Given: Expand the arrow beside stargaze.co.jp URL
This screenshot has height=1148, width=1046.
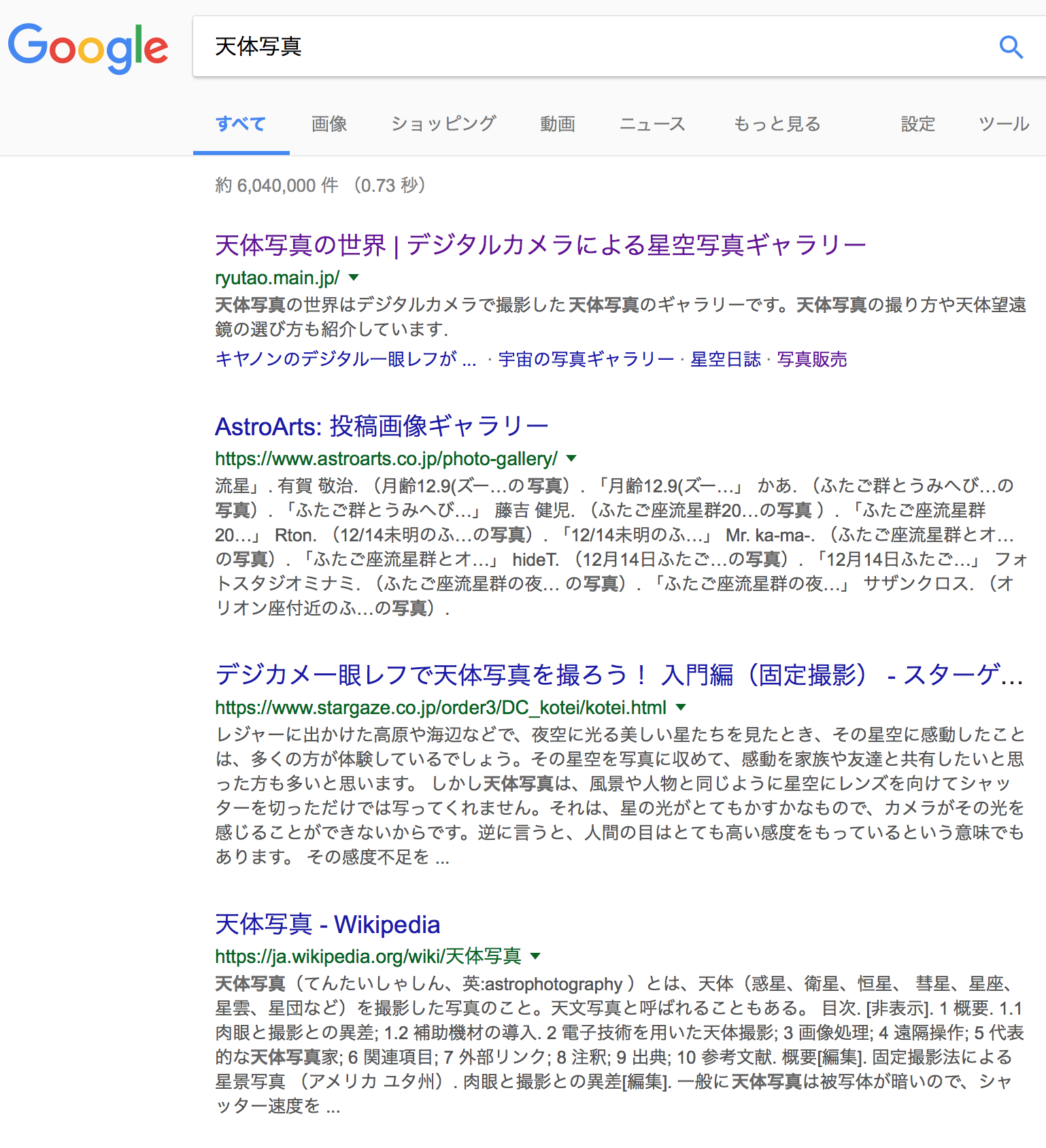Looking at the screenshot, I should [680, 707].
